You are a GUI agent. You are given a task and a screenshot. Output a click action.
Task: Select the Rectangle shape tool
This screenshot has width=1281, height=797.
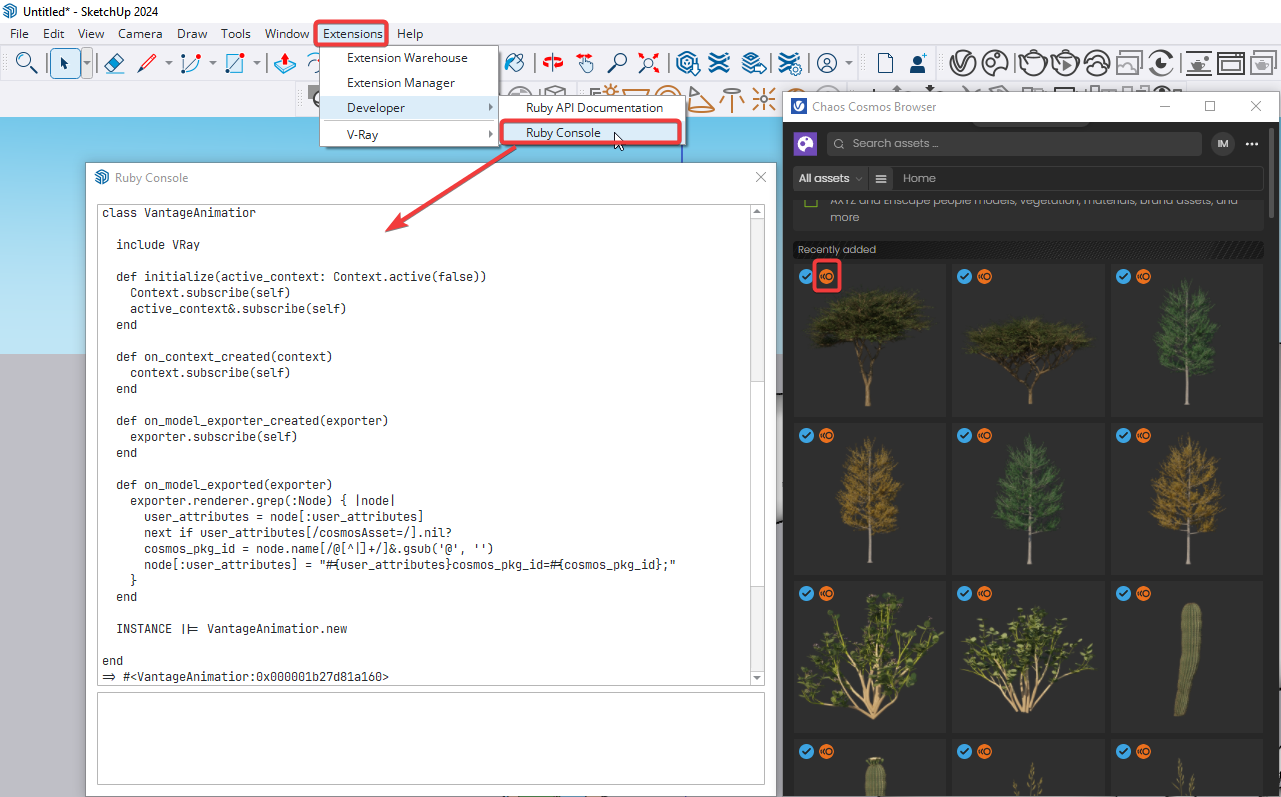tap(235, 63)
